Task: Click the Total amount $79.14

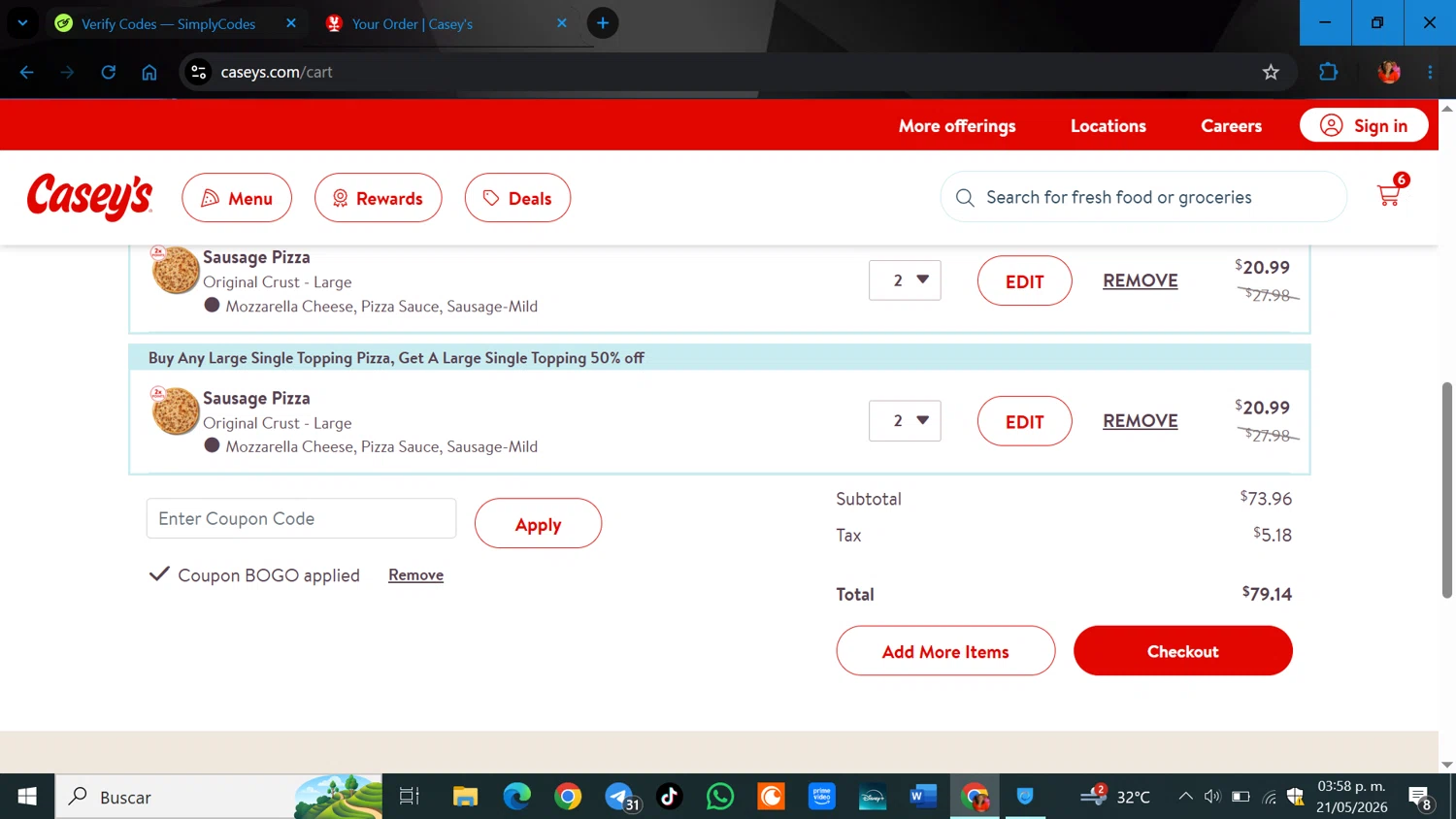Action: point(1267,594)
